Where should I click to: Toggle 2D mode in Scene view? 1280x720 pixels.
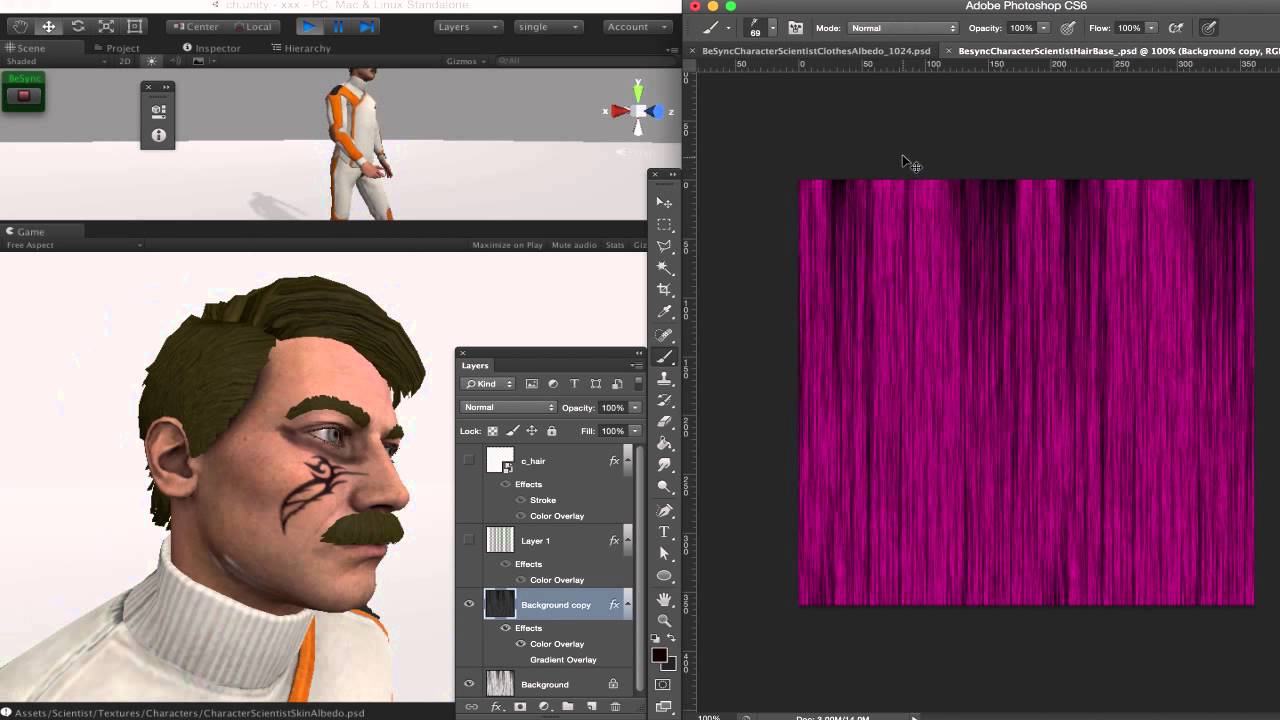pos(125,61)
